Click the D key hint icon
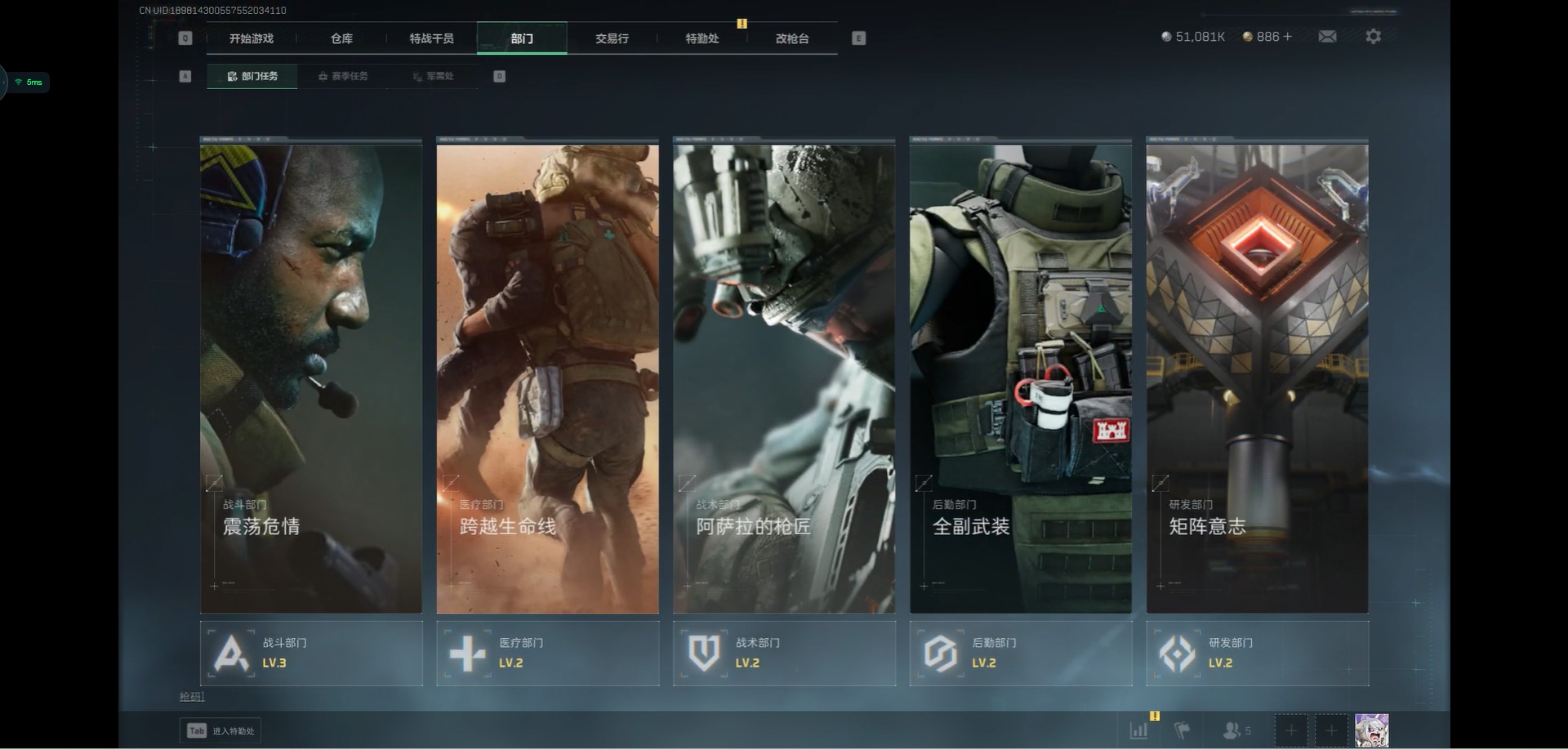Viewport: 1568px width, 750px height. point(500,76)
